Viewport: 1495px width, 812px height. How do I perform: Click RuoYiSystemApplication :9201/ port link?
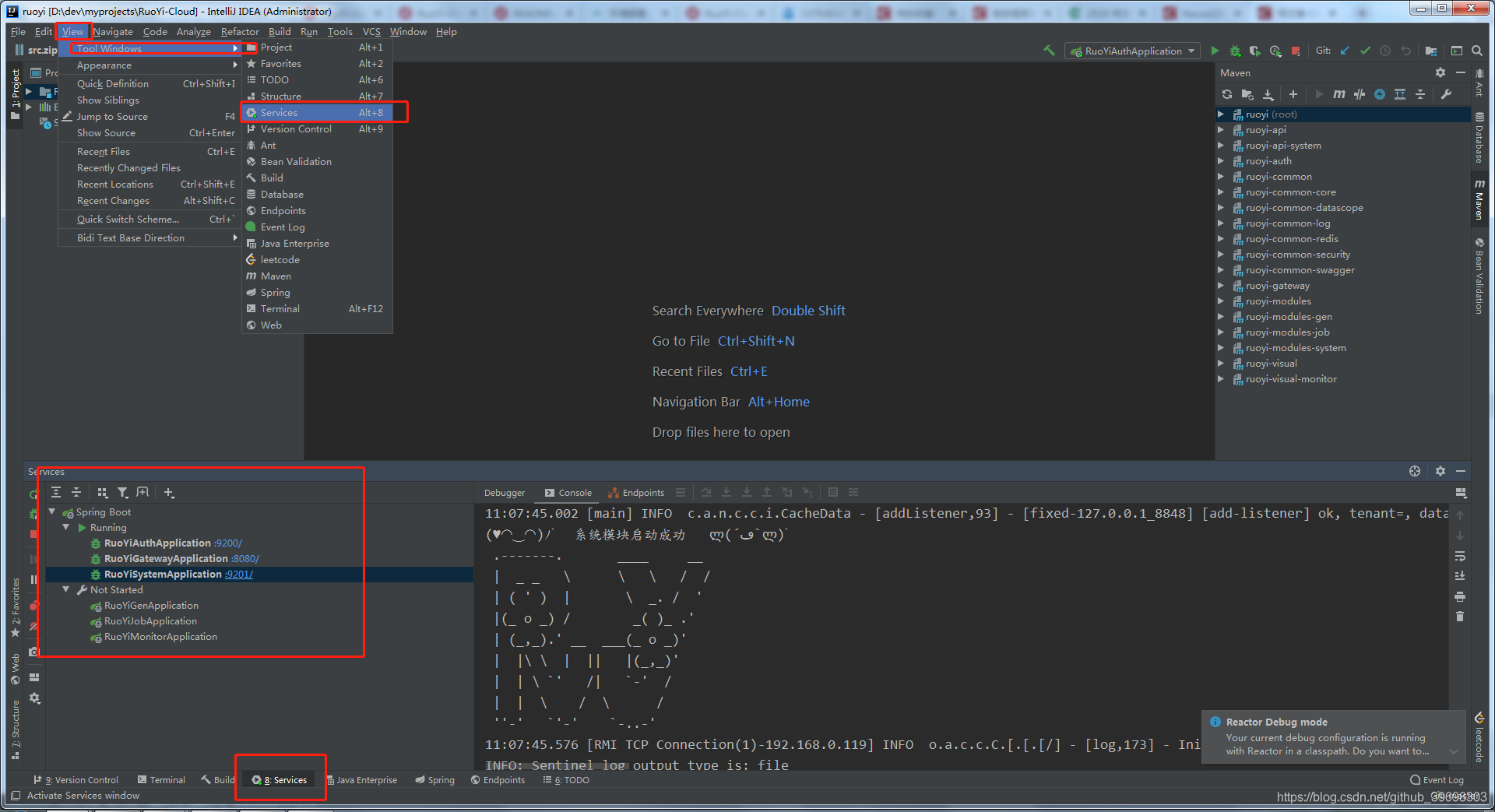coord(239,574)
